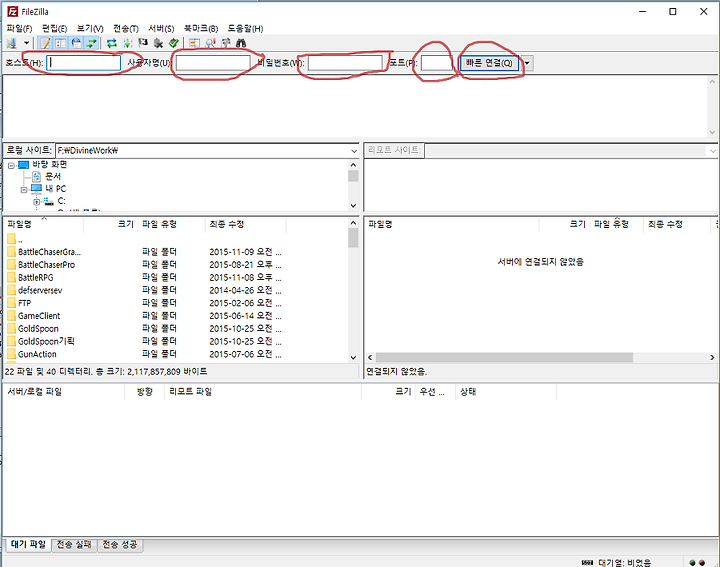
Task: Open 보기(V) menu
Action: 90,28
